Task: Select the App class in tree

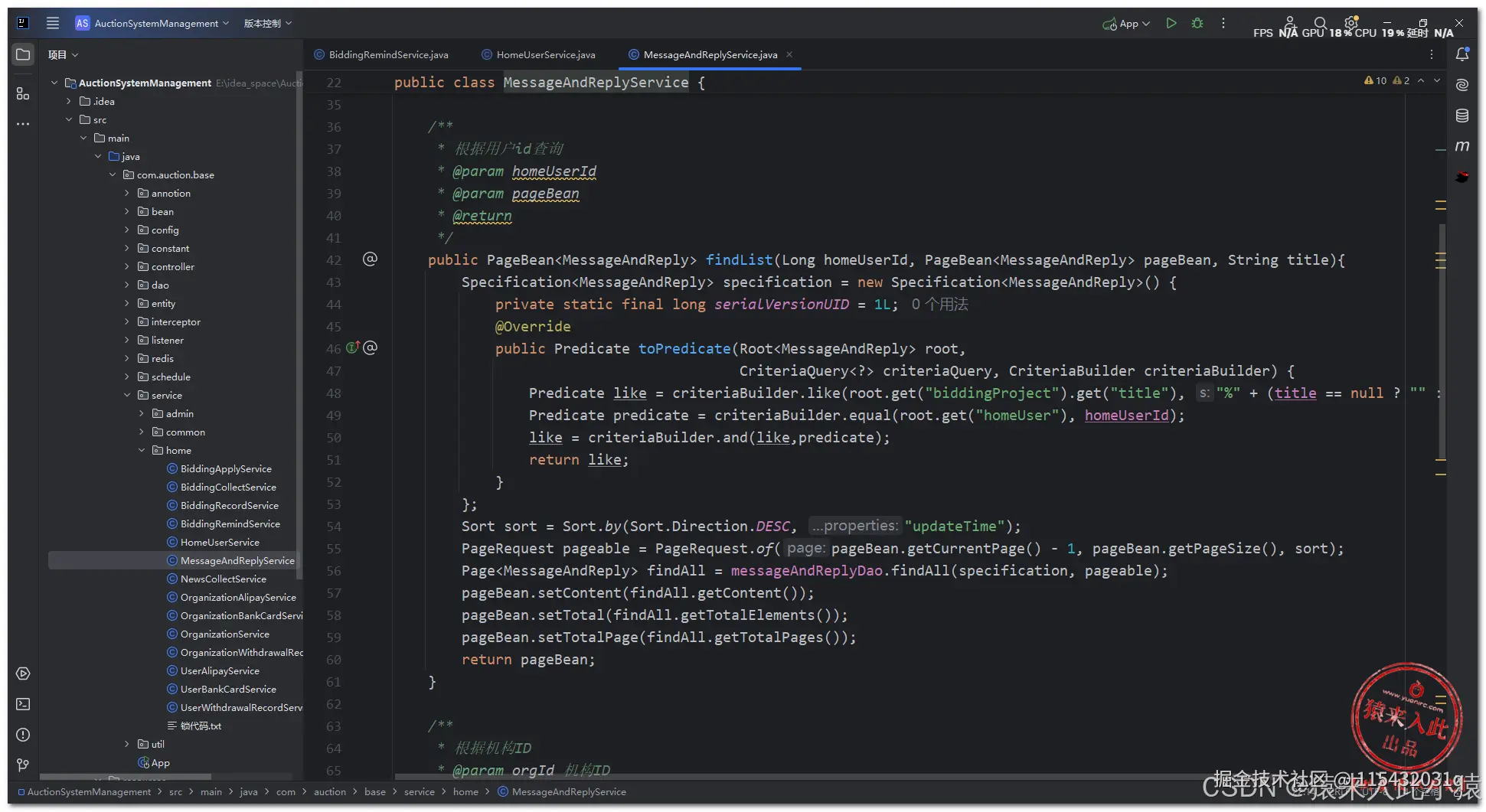Action: point(154,762)
